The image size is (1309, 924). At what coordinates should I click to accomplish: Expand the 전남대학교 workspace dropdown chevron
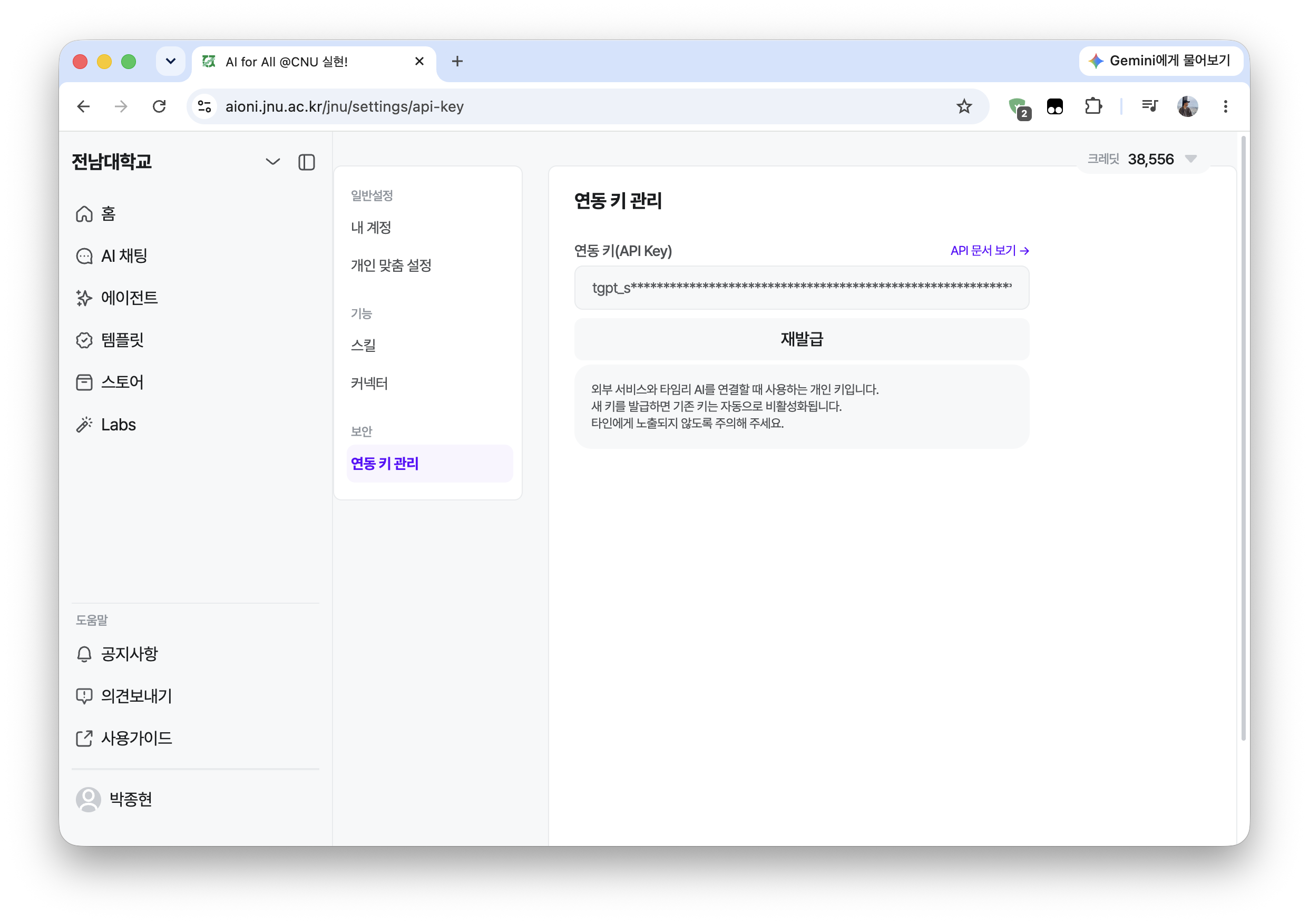click(x=272, y=162)
